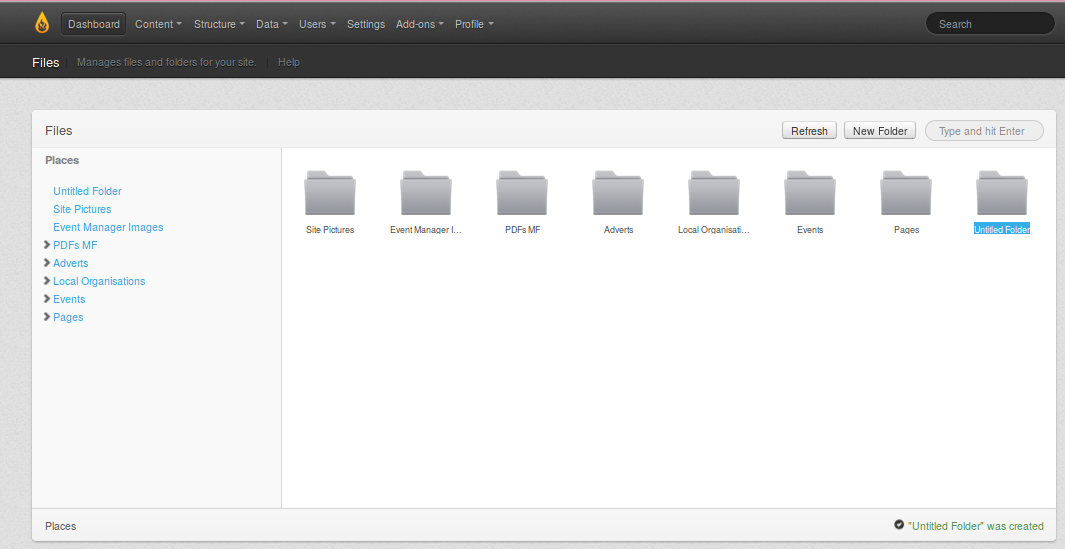Image resolution: width=1065 pixels, height=549 pixels.
Task: Open the Events folder icon
Action: 810,193
